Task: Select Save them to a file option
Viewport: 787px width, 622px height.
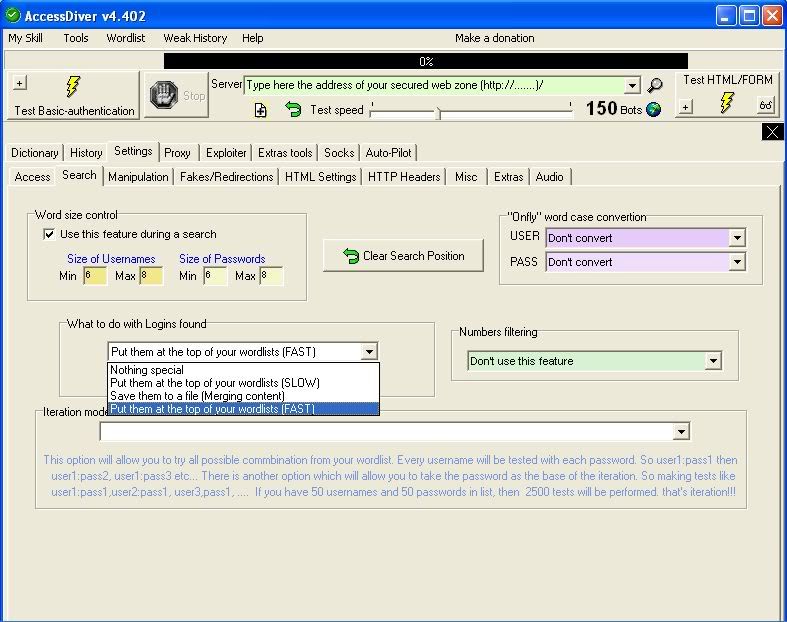Action: [x=243, y=396]
